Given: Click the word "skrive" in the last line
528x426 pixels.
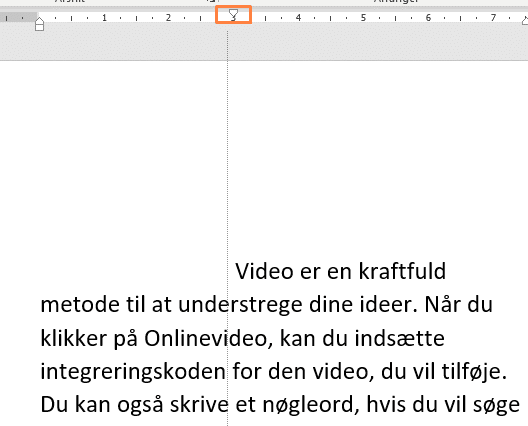Looking at the screenshot, I should 199,405.
